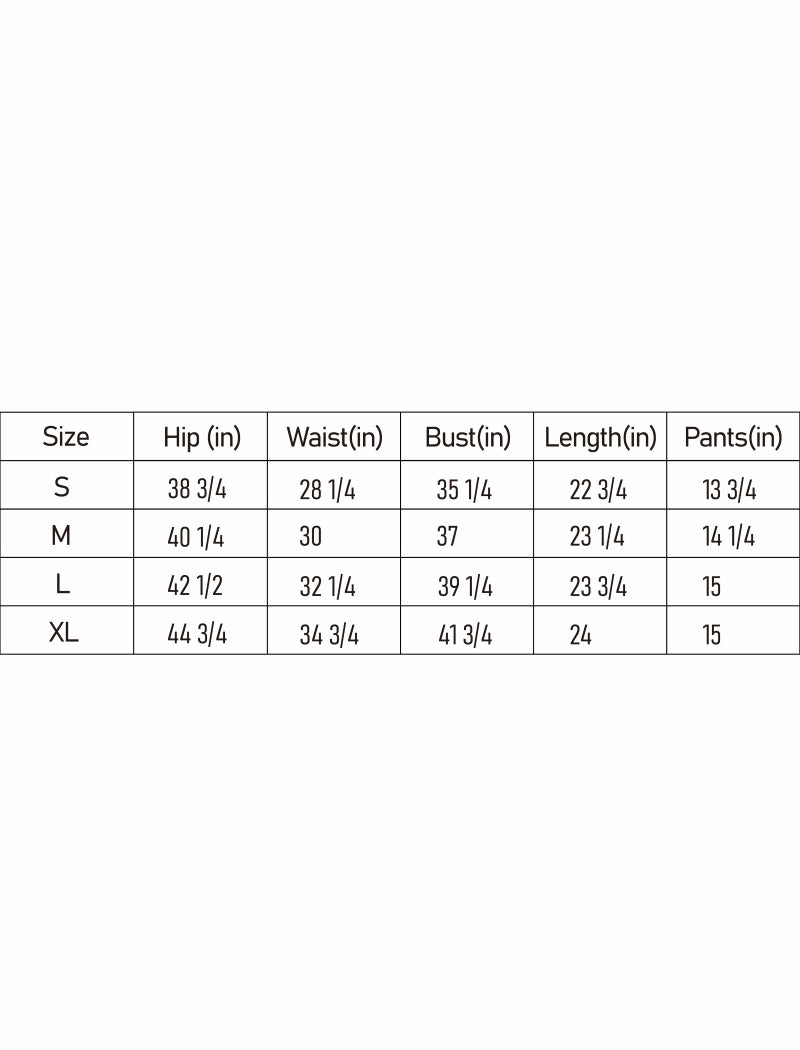
Task: Click the 39 1/4 bust value
Action: (465, 586)
